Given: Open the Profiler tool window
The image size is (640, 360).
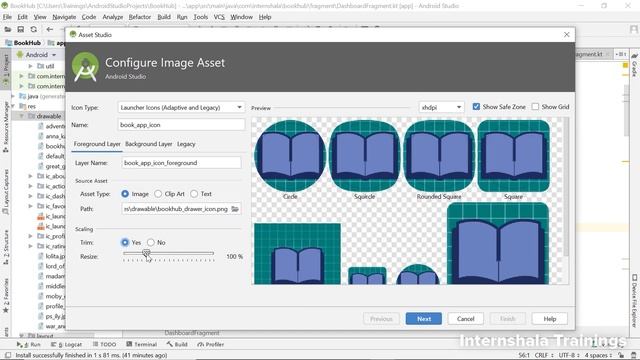Looking at the screenshot, I should [x=211, y=344].
